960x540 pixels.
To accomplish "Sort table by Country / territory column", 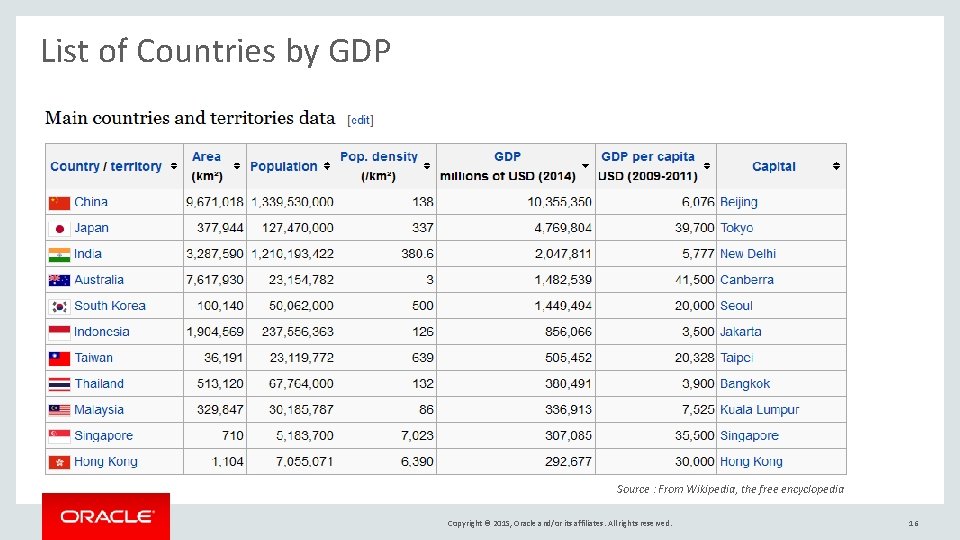I will pos(174,166).
